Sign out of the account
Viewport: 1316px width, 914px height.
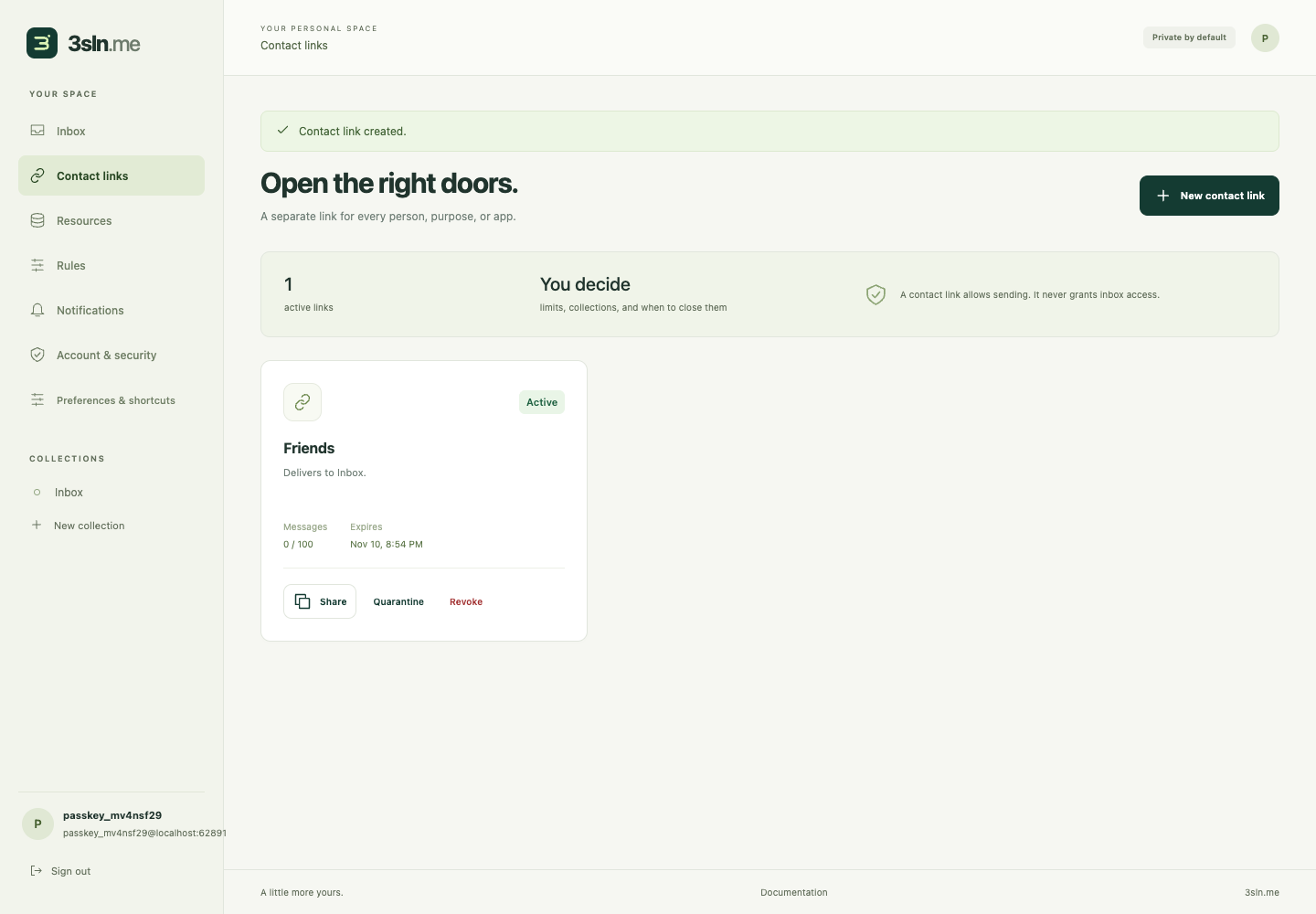(60, 871)
